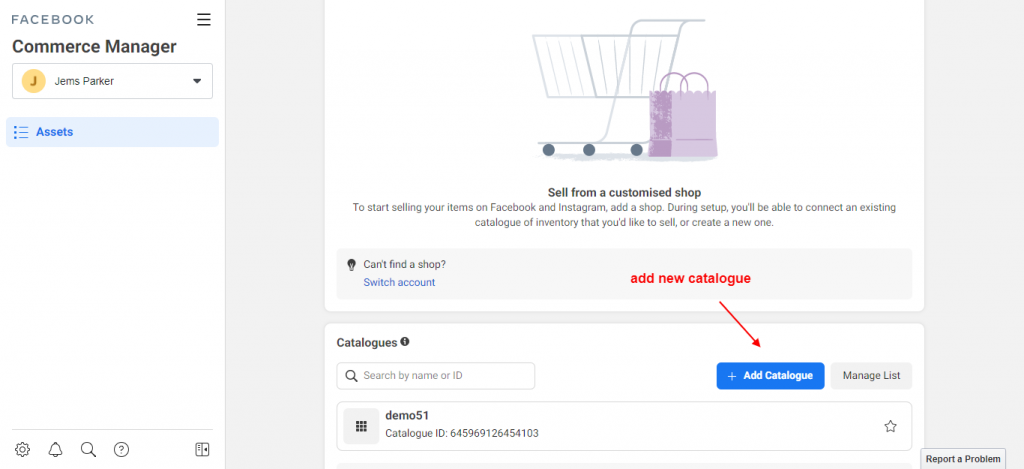Click the Add Catalogue button
1024x469 pixels.
tap(770, 376)
